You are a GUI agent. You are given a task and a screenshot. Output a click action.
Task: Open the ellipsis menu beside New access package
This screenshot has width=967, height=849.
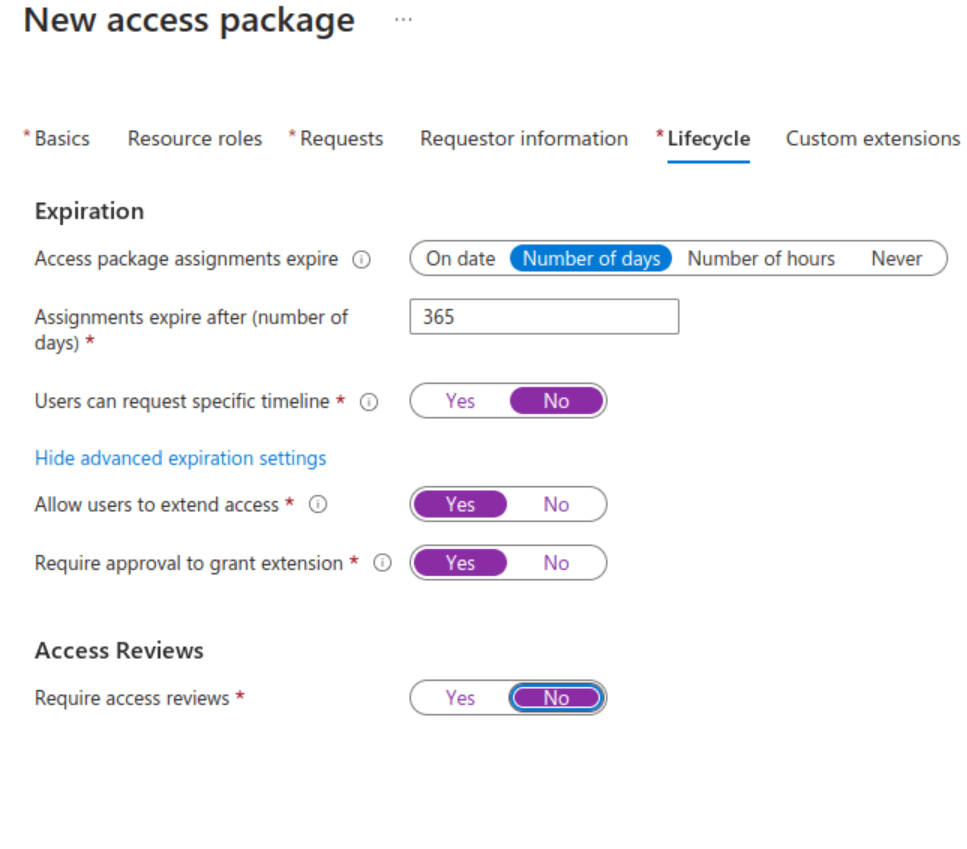[x=403, y=20]
